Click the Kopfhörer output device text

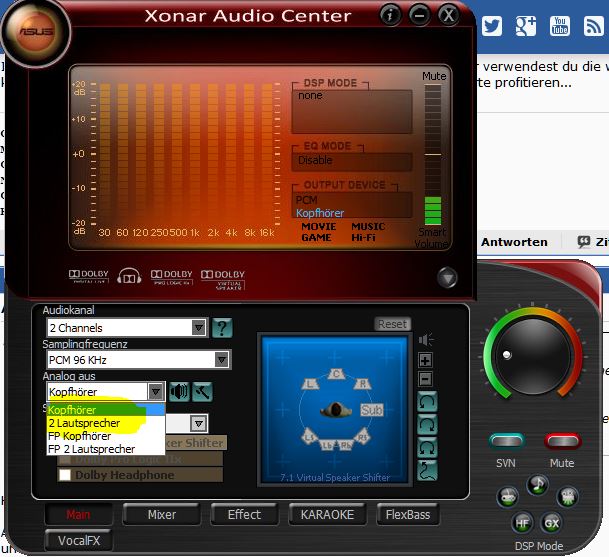pyautogui.click(x=320, y=213)
